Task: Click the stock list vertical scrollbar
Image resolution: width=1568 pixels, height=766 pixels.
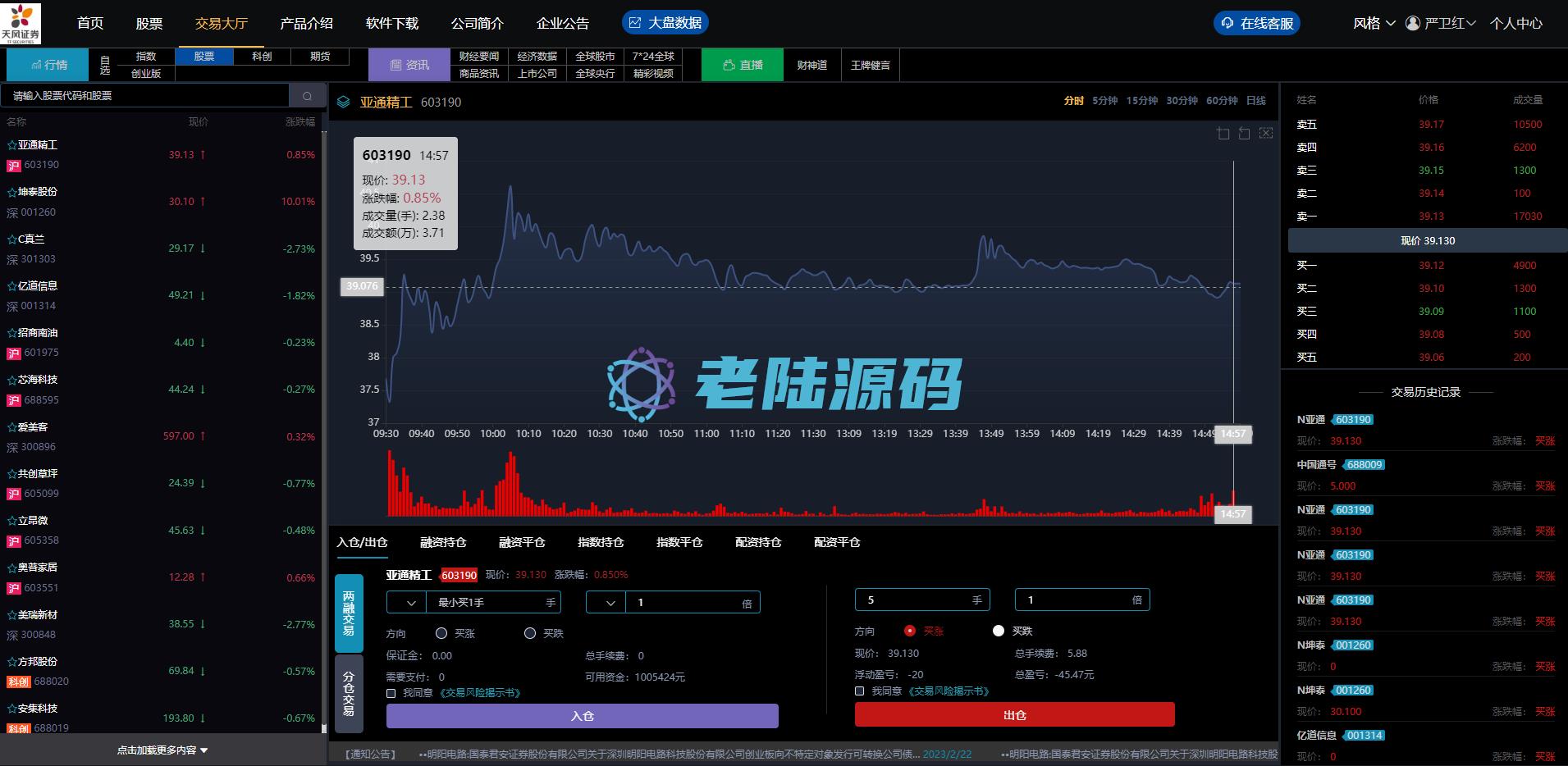Action: click(x=324, y=426)
